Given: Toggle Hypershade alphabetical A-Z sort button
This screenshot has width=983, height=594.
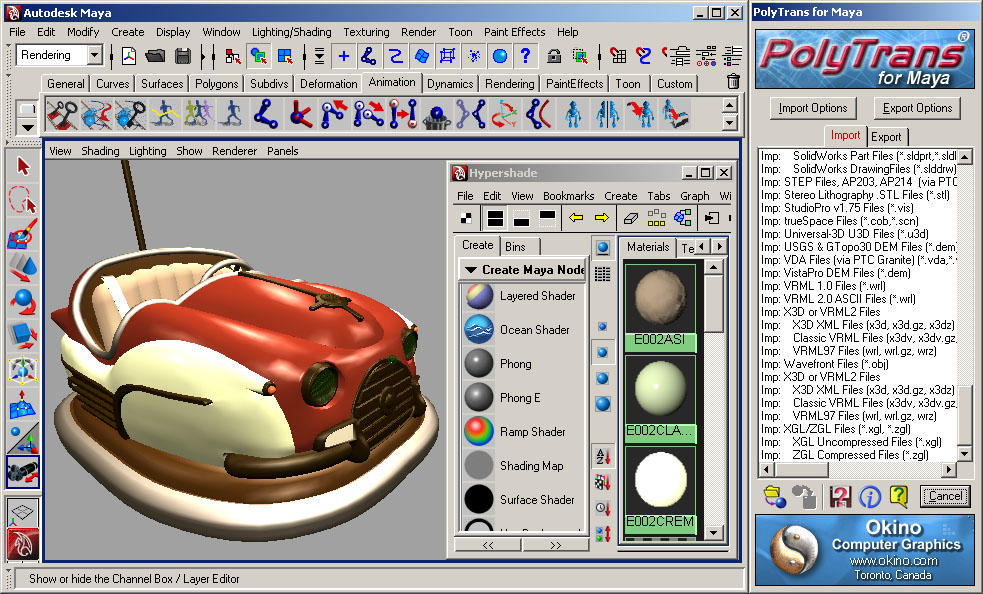Looking at the screenshot, I should pos(602,458).
